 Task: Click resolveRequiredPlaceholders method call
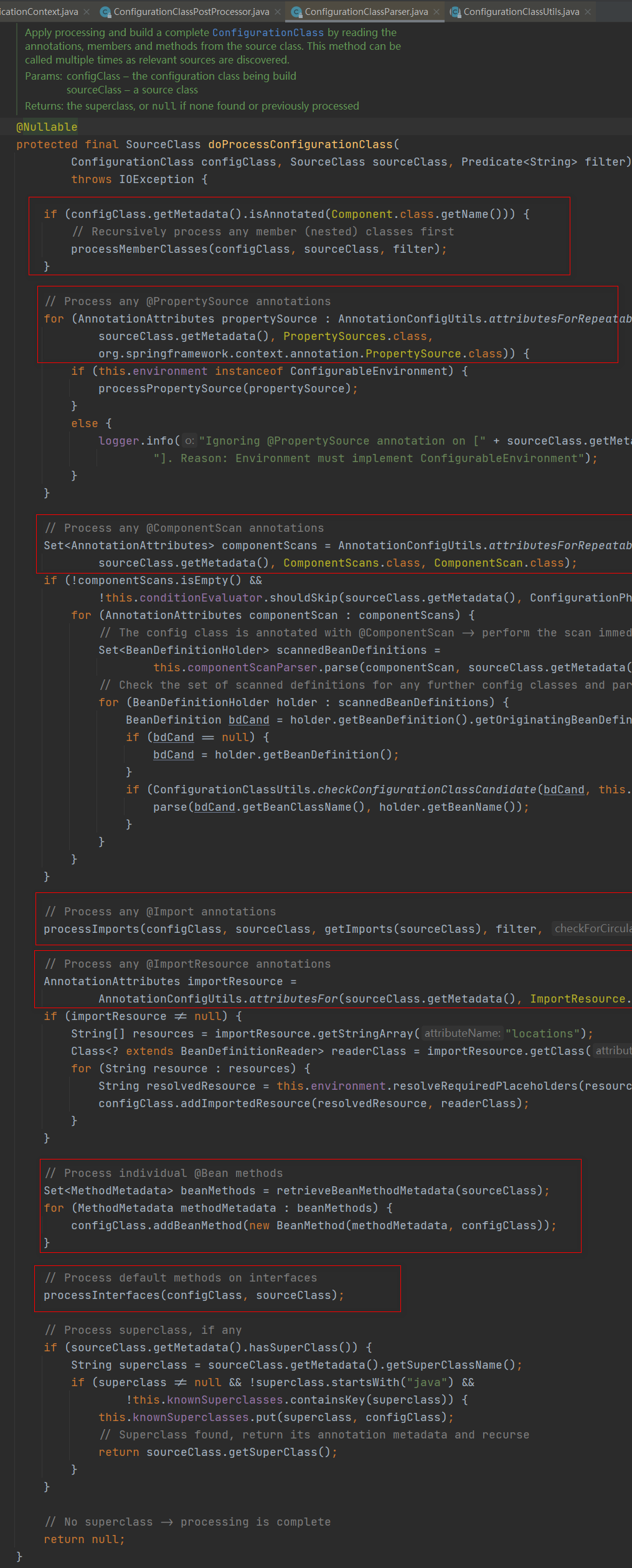(x=485, y=1086)
